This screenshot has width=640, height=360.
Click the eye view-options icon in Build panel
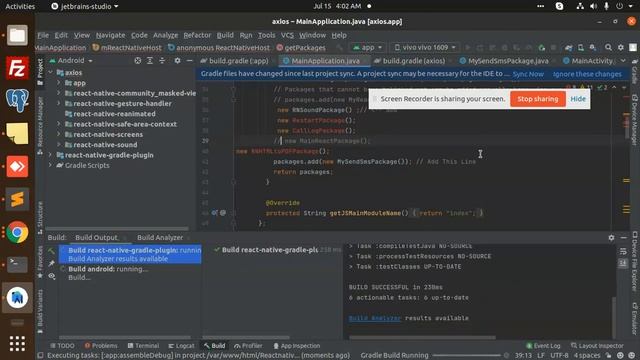click(51, 276)
